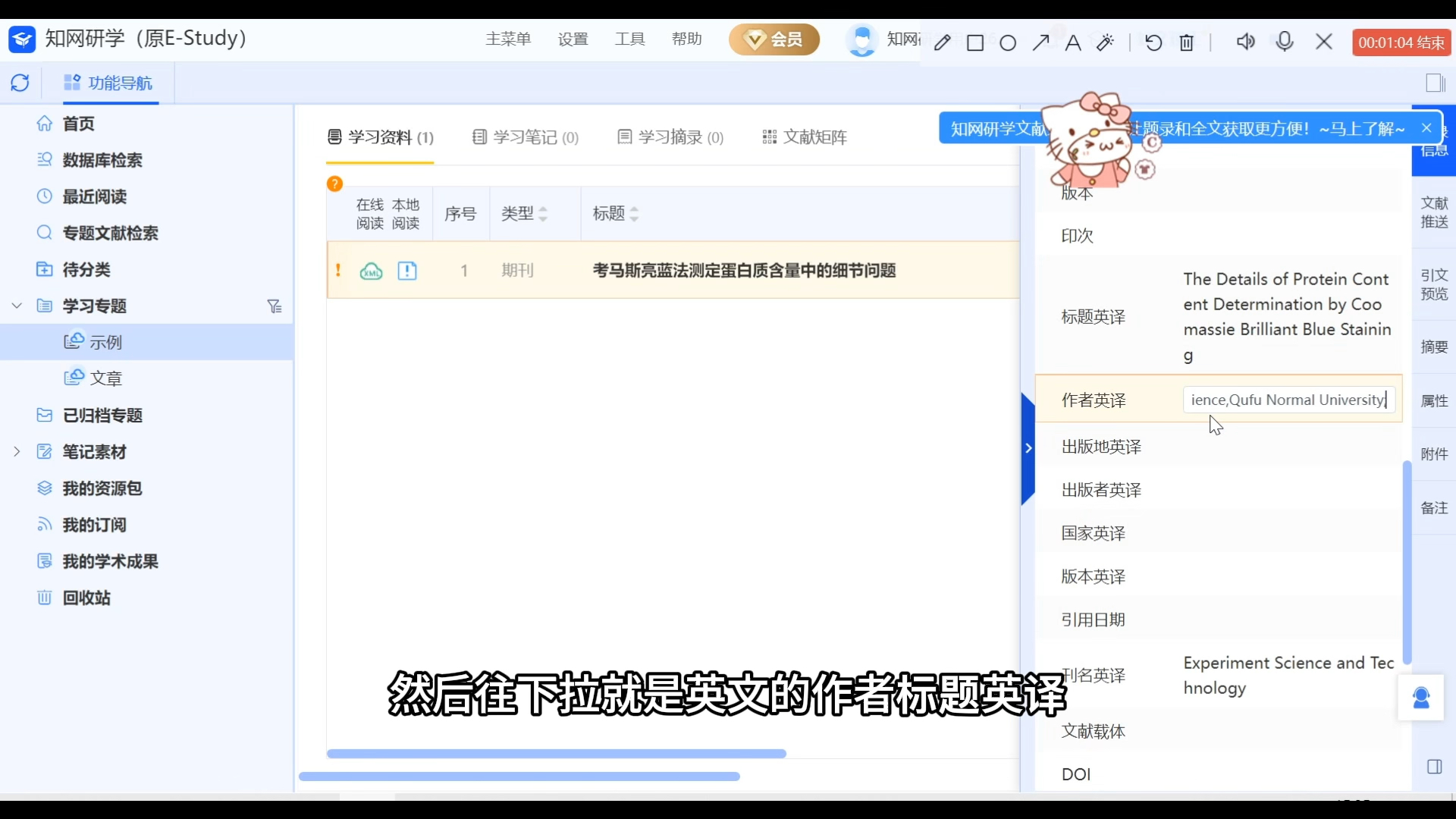This screenshot has height=819, width=1456.
Task: Collapse the 学习专题 tree node
Action: [17, 306]
